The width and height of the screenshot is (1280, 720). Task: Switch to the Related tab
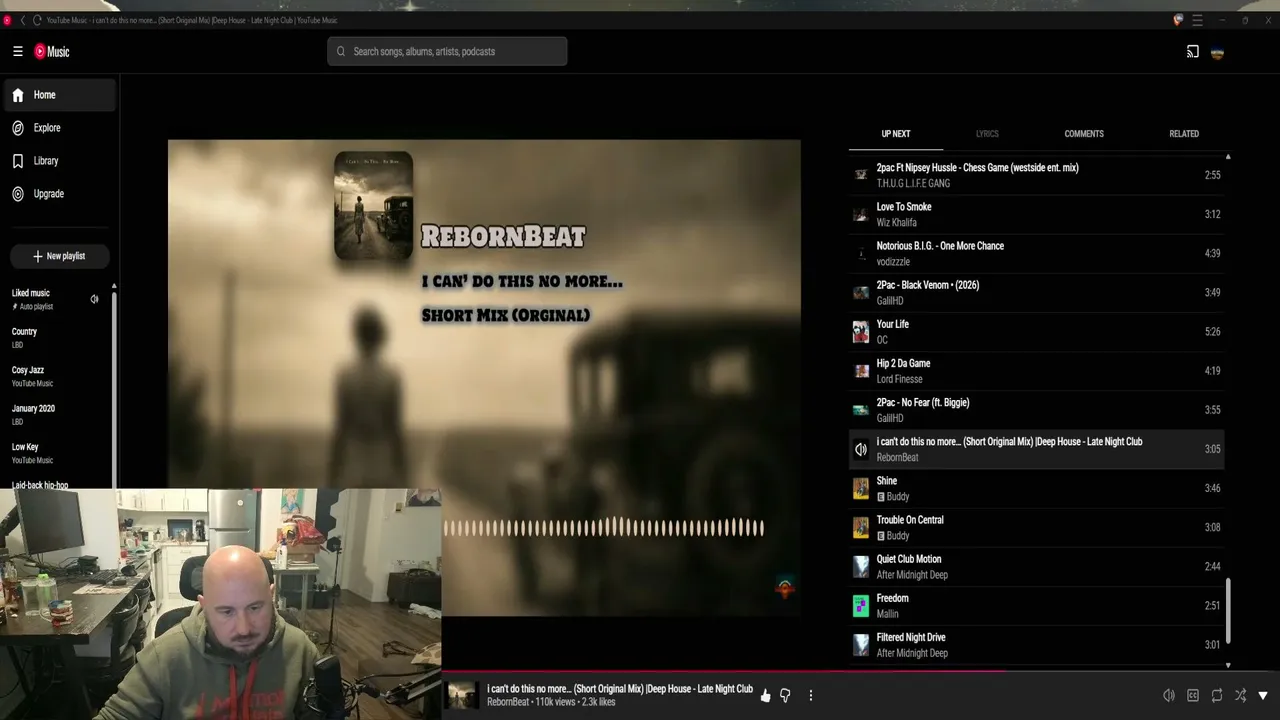click(x=1184, y=134)
